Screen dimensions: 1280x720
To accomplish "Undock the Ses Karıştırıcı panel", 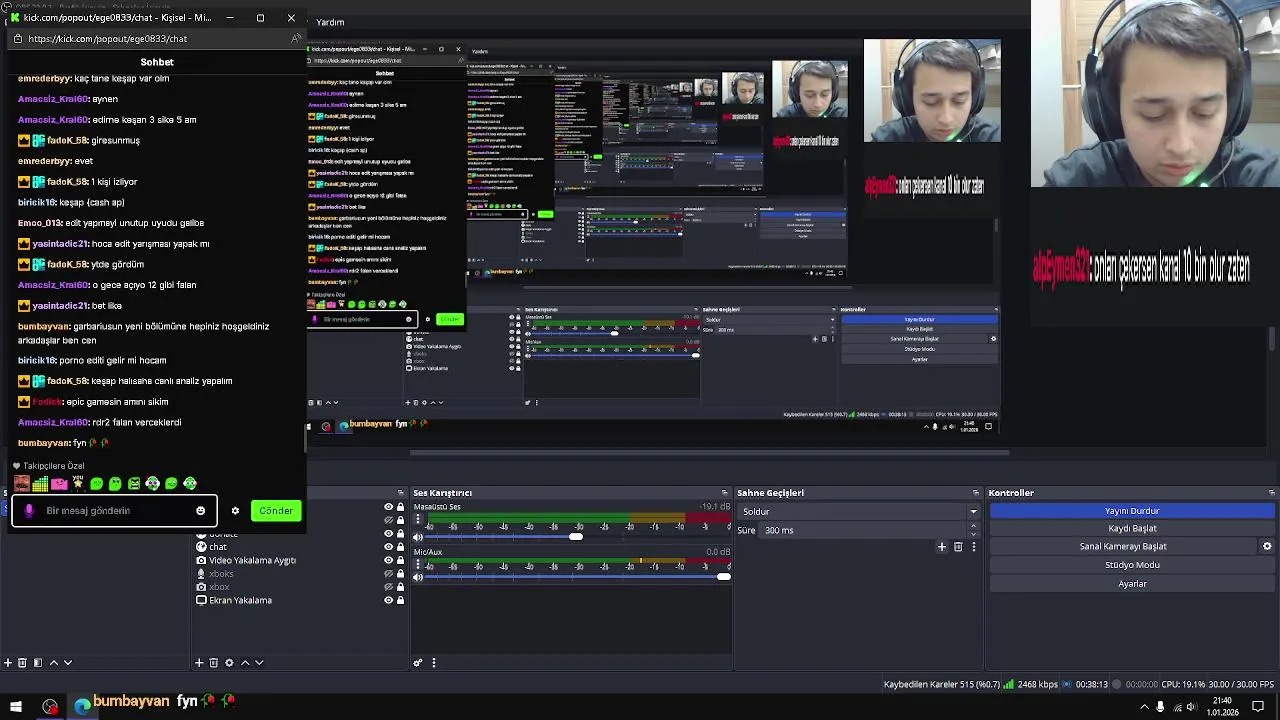I will [x=723, y=493].
